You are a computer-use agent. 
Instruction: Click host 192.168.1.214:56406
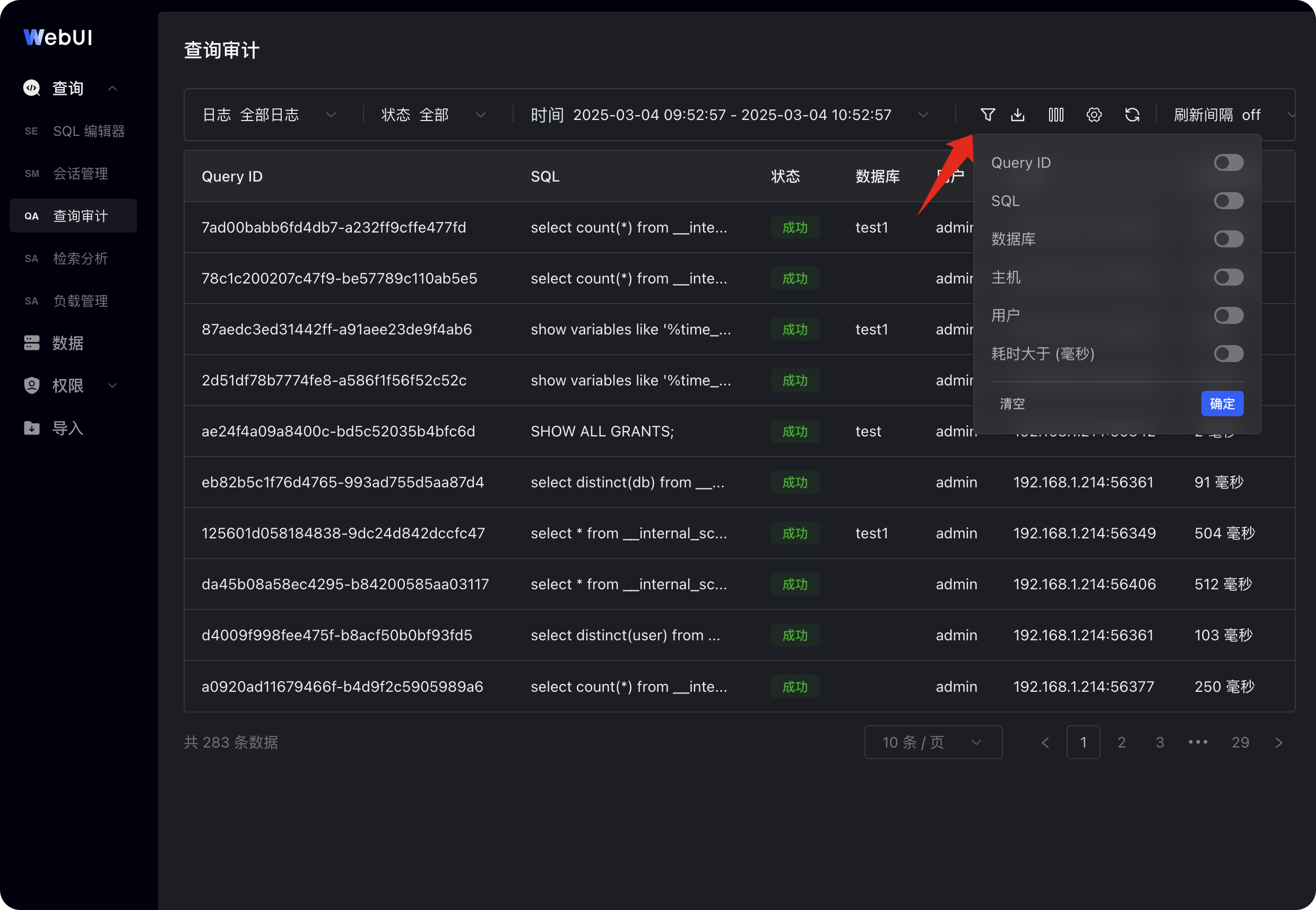click(x=1084, y=584)
